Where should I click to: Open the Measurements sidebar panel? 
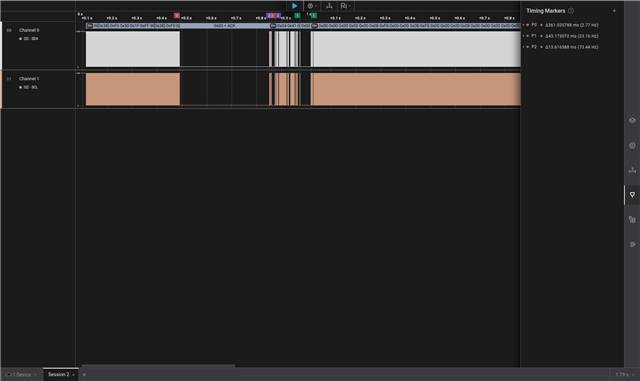point(632,170)
